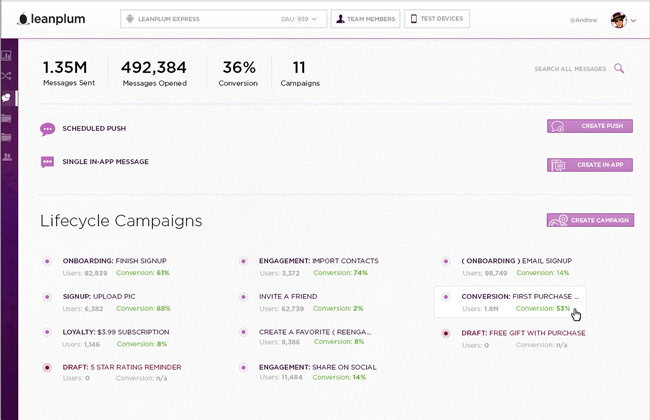This screenshot has height=420, width=650.
Task: Click "Users: 62,739" text
Action: 281,309
